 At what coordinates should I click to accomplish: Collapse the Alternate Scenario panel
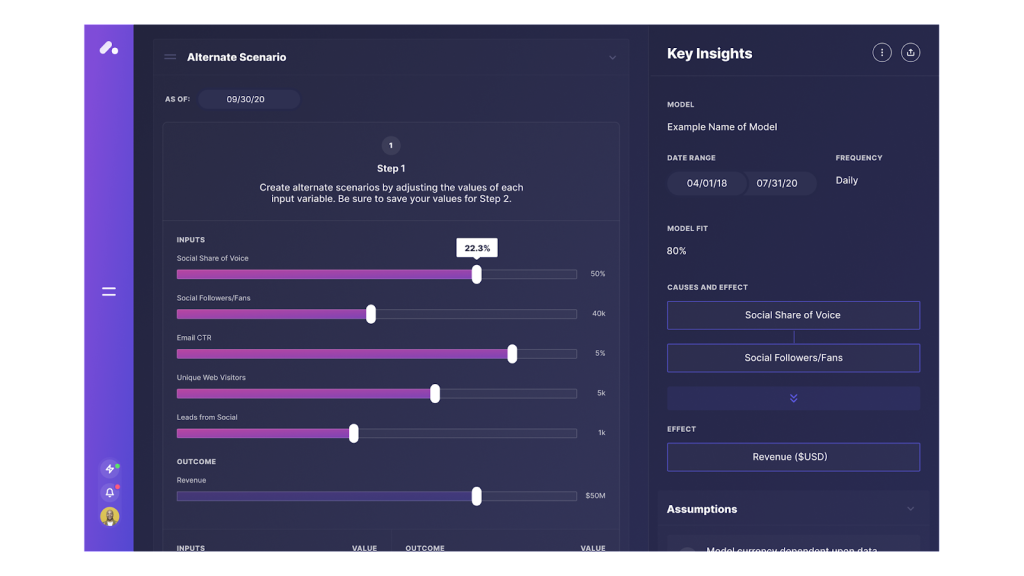click(x=613, y=57)
